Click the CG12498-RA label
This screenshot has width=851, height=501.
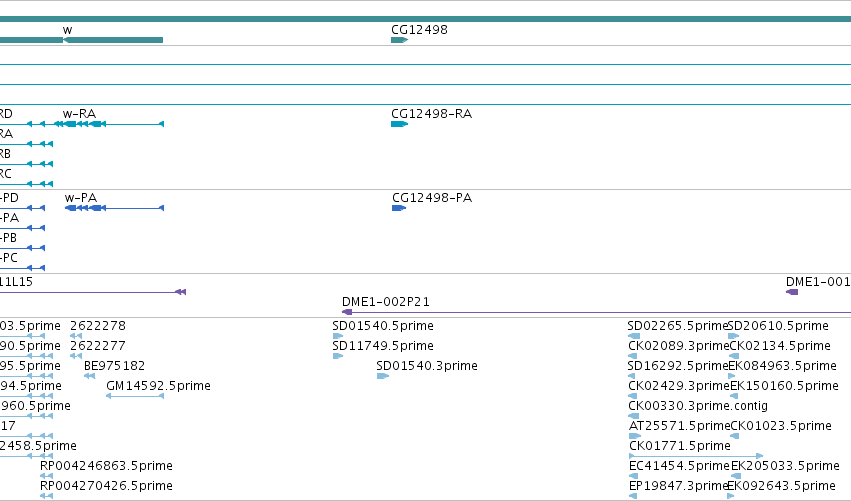pyautogui.click(x=431, y=114)
